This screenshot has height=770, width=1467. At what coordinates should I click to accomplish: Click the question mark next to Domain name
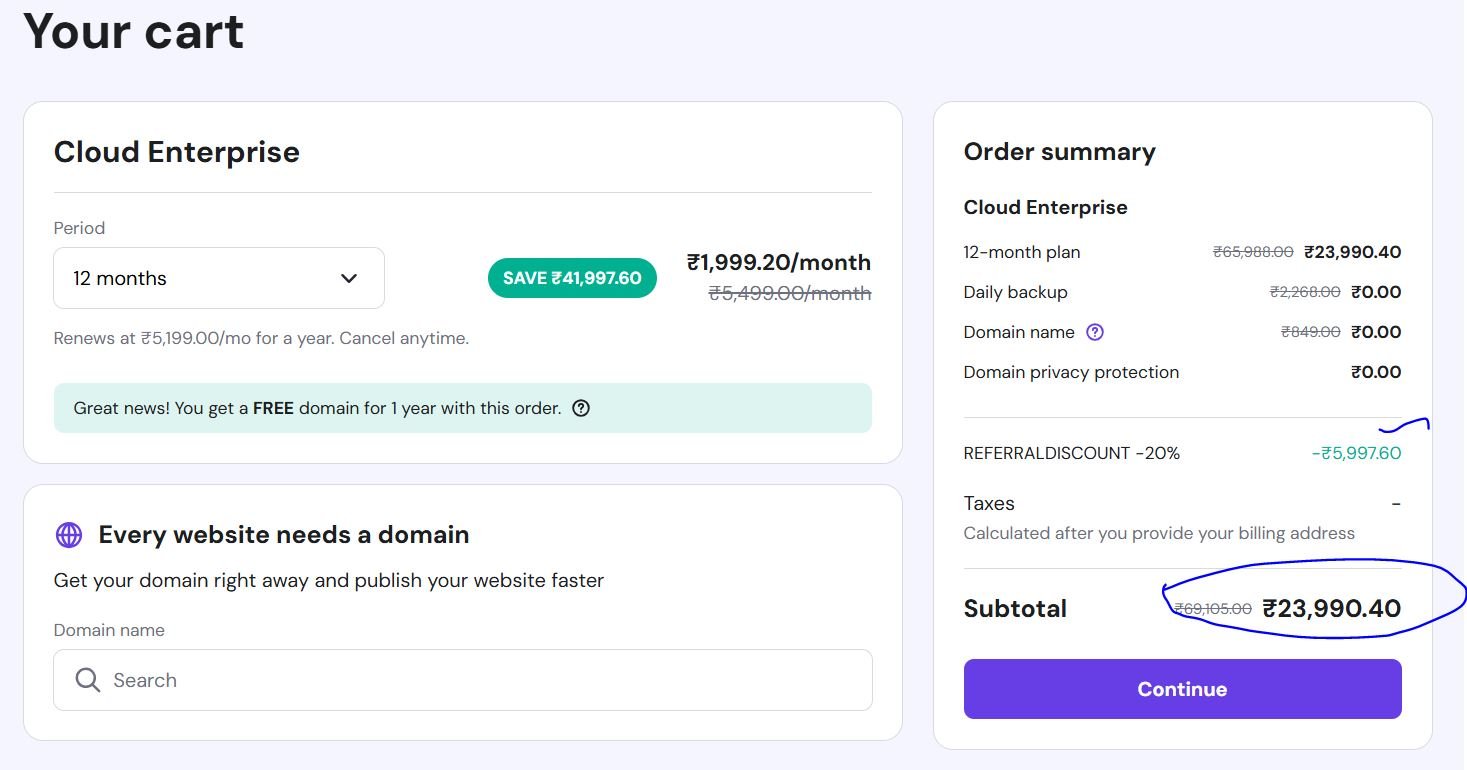tap(1095, 332)
